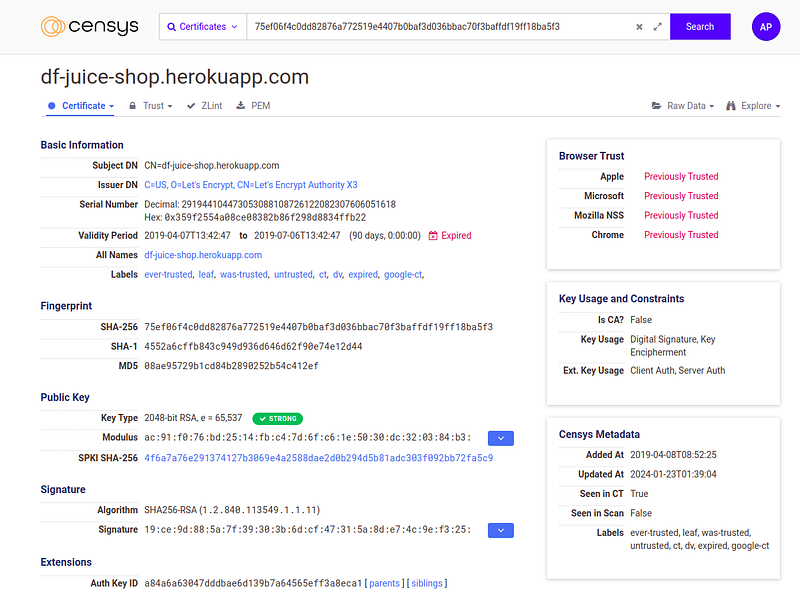This screenshot has height=593, width=800.
Task: Click the Key Usage value Digital Signature, Key Encipherment
Action: pyautogui.click(x=672, y=346)
